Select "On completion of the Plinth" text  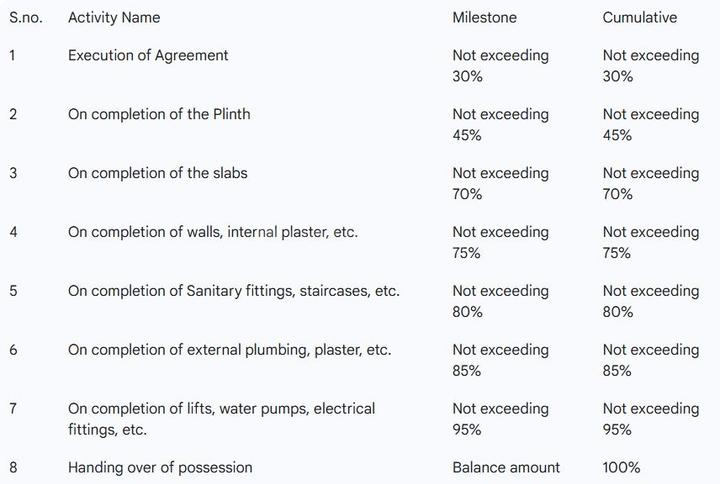click(159, 114)
